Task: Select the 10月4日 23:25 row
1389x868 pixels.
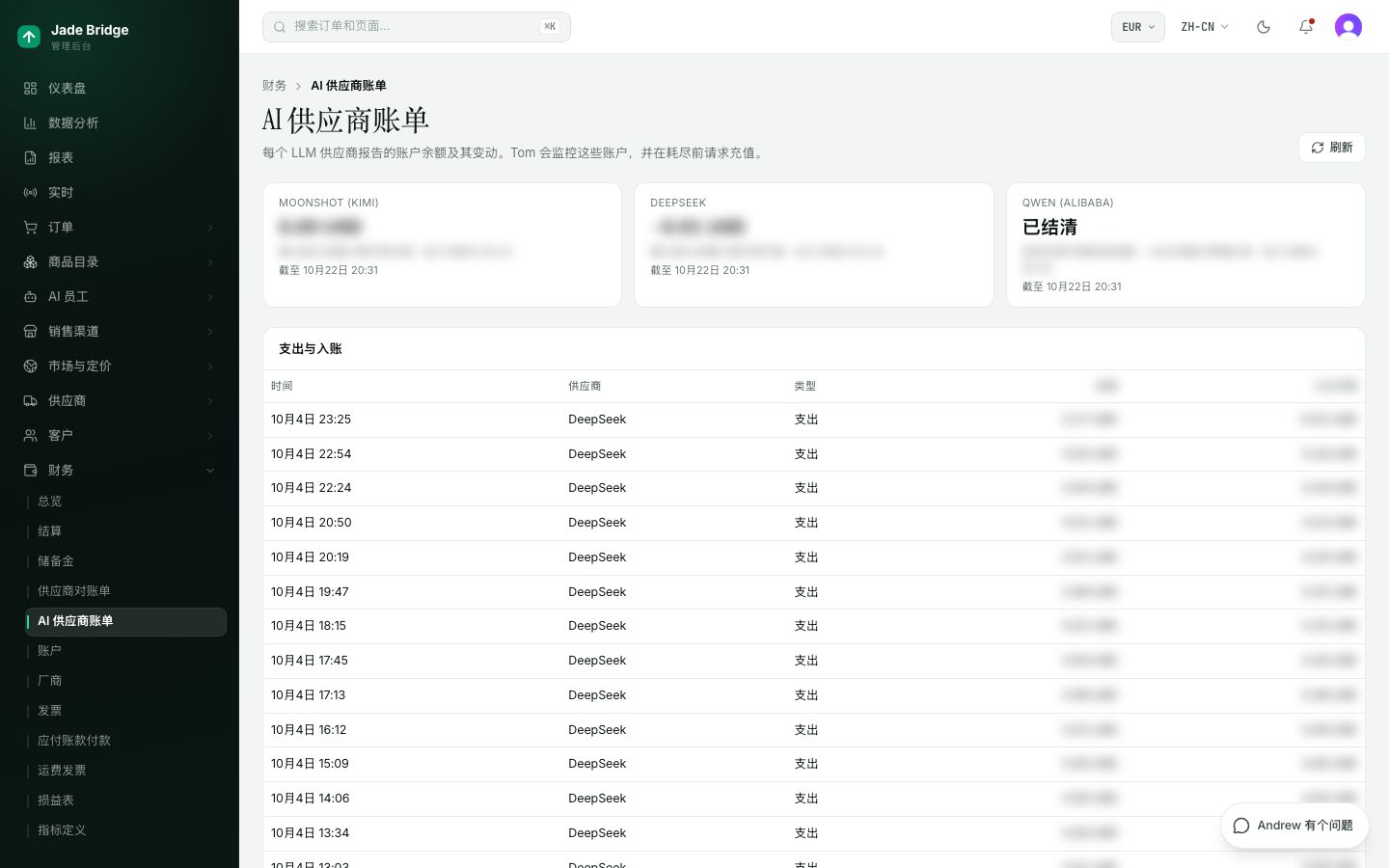Action: (x=814, y=420)
